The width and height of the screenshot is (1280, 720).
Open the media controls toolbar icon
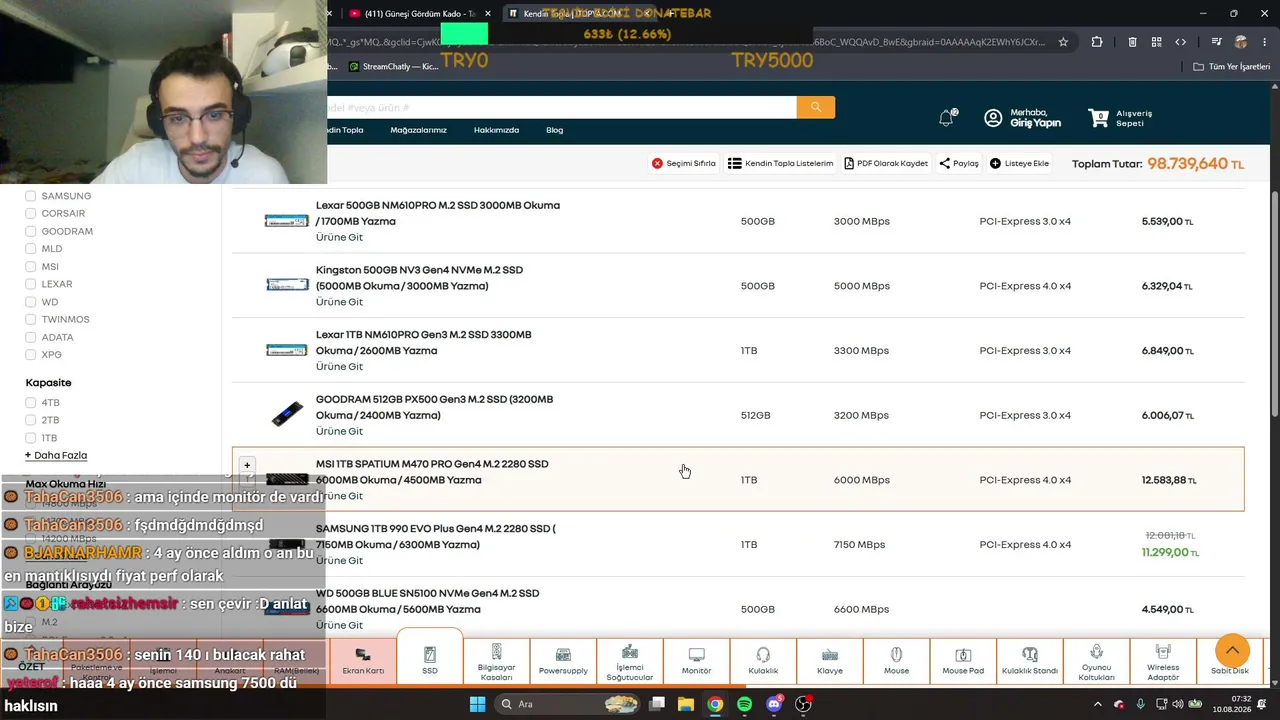(1216, 42)
